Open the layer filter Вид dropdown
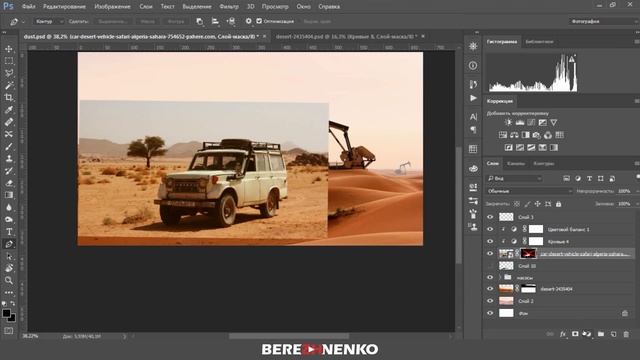This screenshot has height=360, width=640. point(514,179)
